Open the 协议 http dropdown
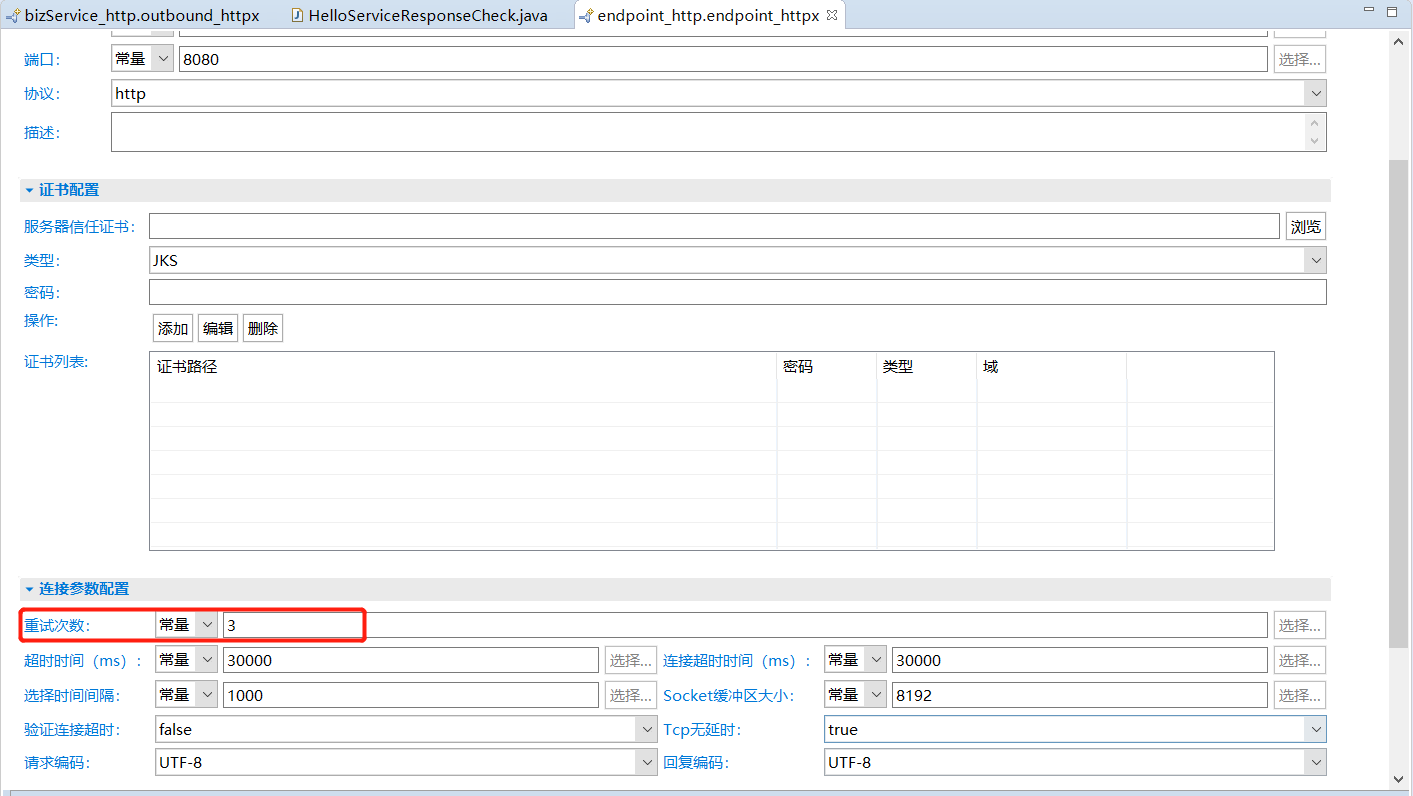1413x796 pixels. tap(1314, 94)
